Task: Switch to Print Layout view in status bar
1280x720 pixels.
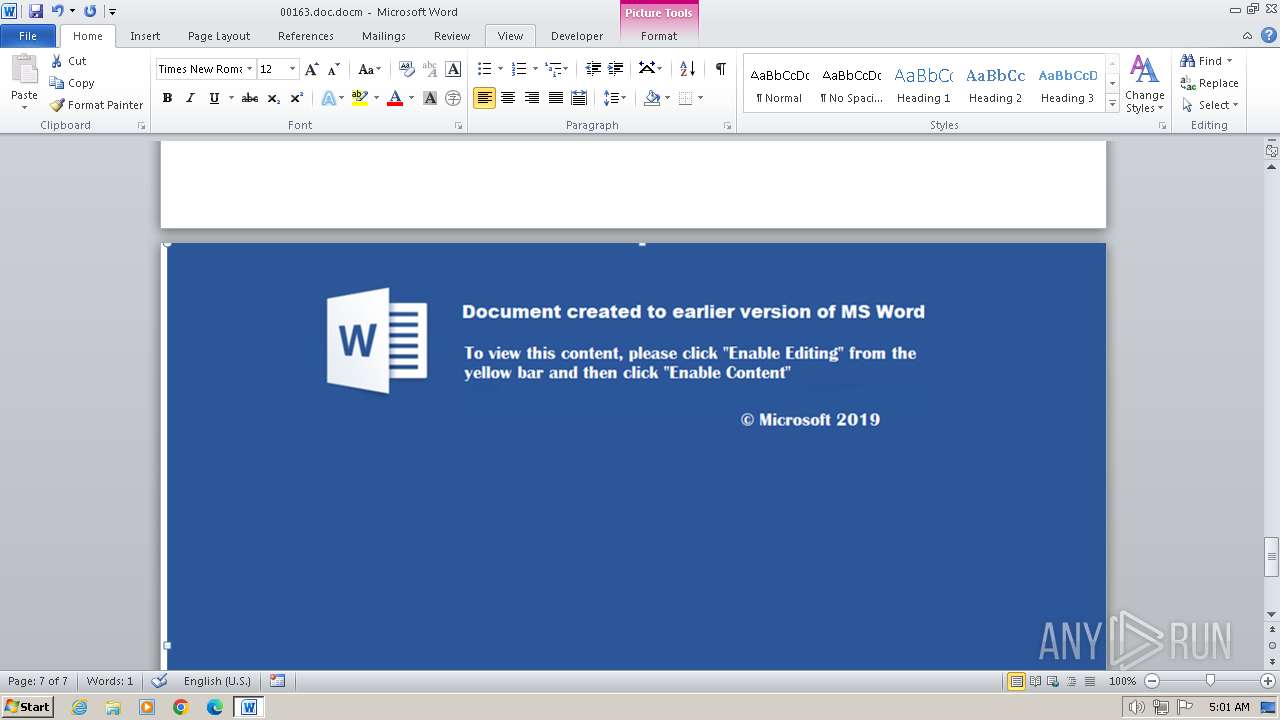Action: [x=1016, y=681]
